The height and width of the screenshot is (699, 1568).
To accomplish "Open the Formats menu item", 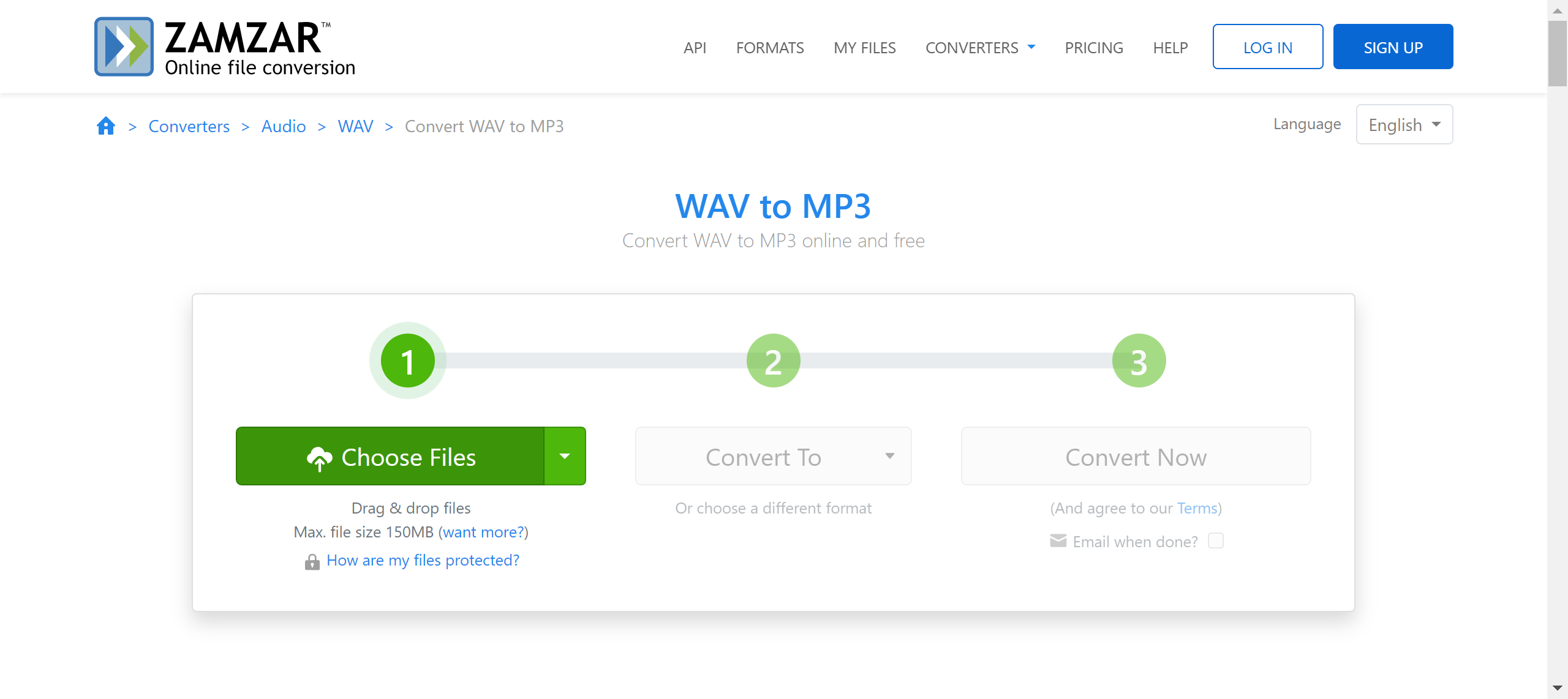I will pos(770,48).
